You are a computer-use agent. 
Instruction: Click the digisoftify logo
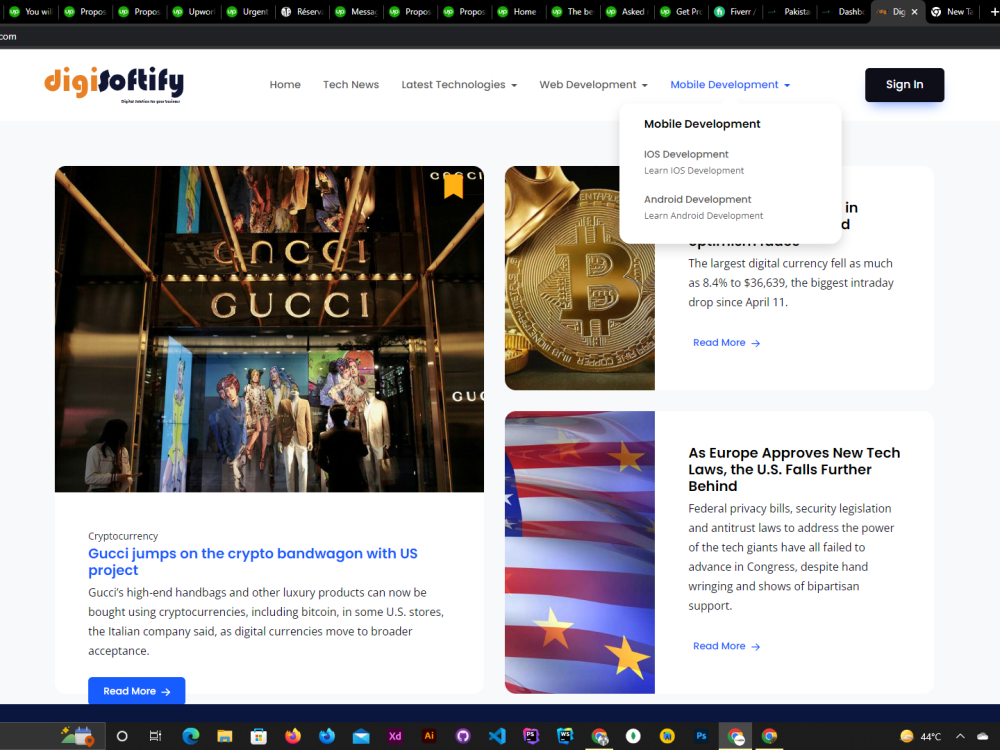114,84
